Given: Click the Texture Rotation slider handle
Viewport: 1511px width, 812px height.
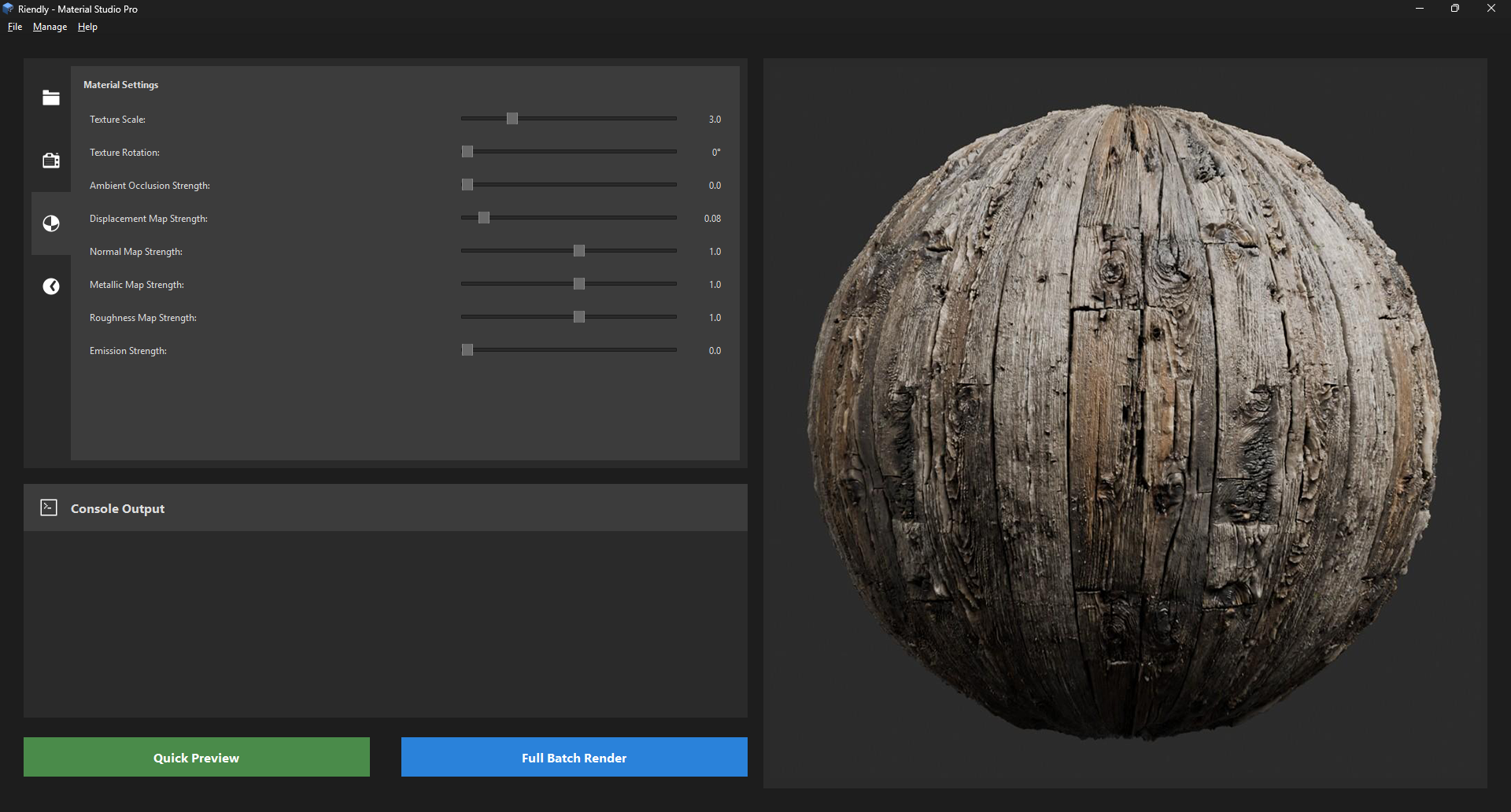Looking at the screenshot, I should point(467,152).
